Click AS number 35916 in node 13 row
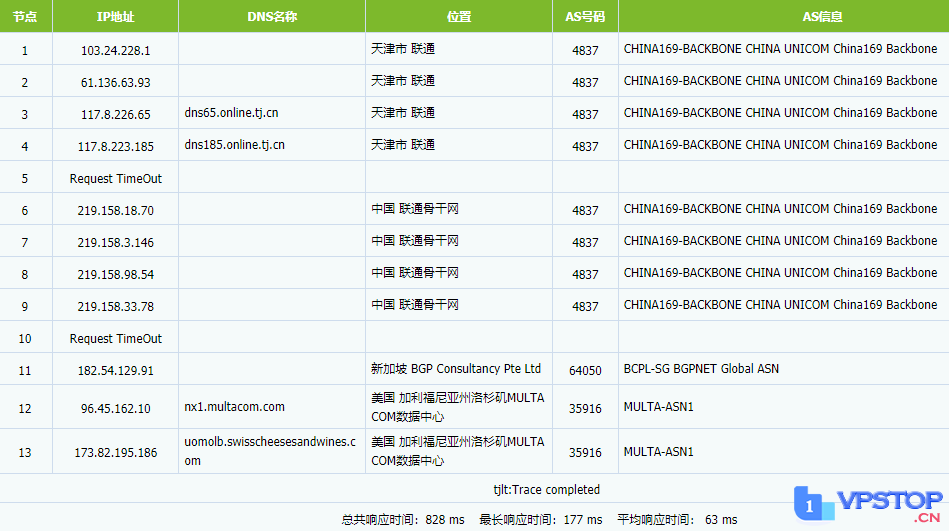Screen dimensions: 949x531 (585, 453)
